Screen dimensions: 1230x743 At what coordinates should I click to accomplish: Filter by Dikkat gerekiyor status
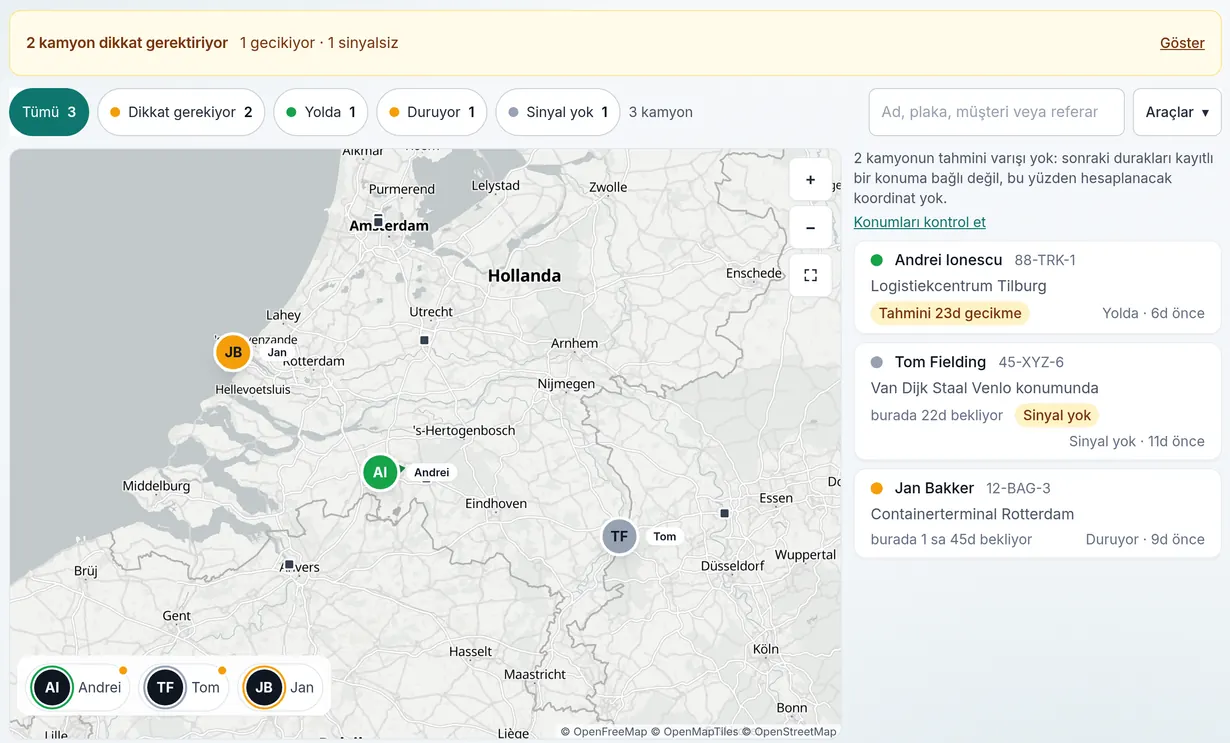click(181, 112)
